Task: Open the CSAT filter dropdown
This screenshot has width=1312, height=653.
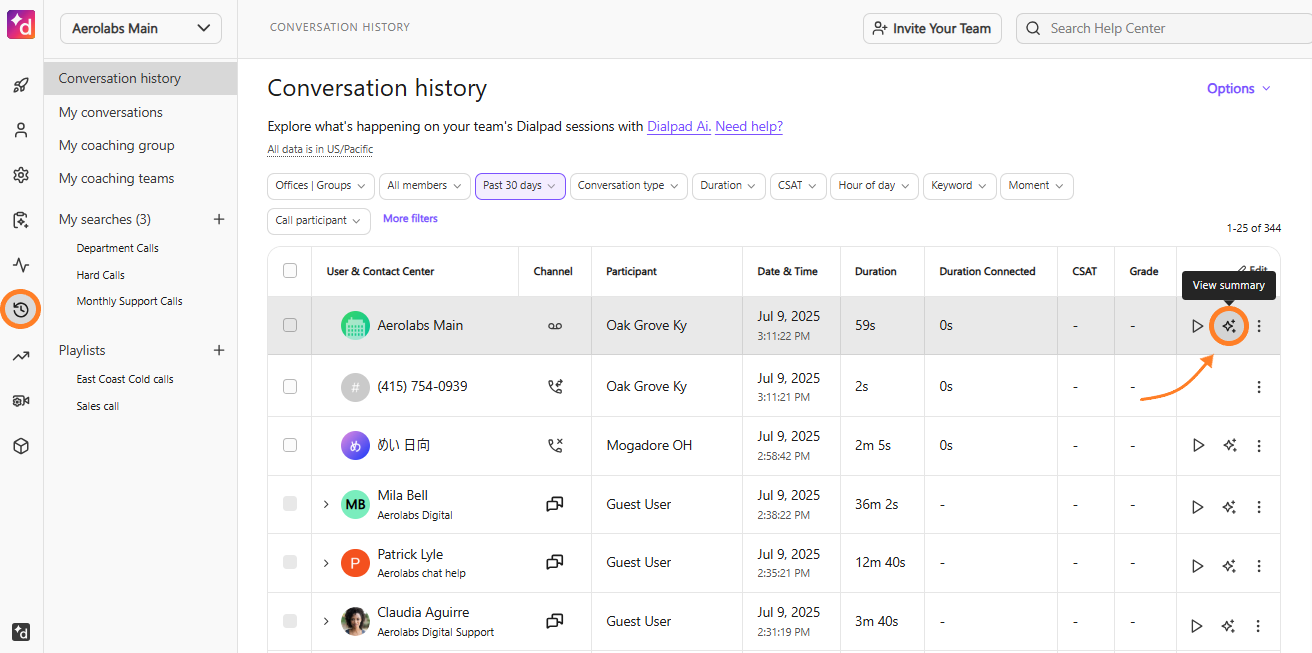Action: pos(798,186)
